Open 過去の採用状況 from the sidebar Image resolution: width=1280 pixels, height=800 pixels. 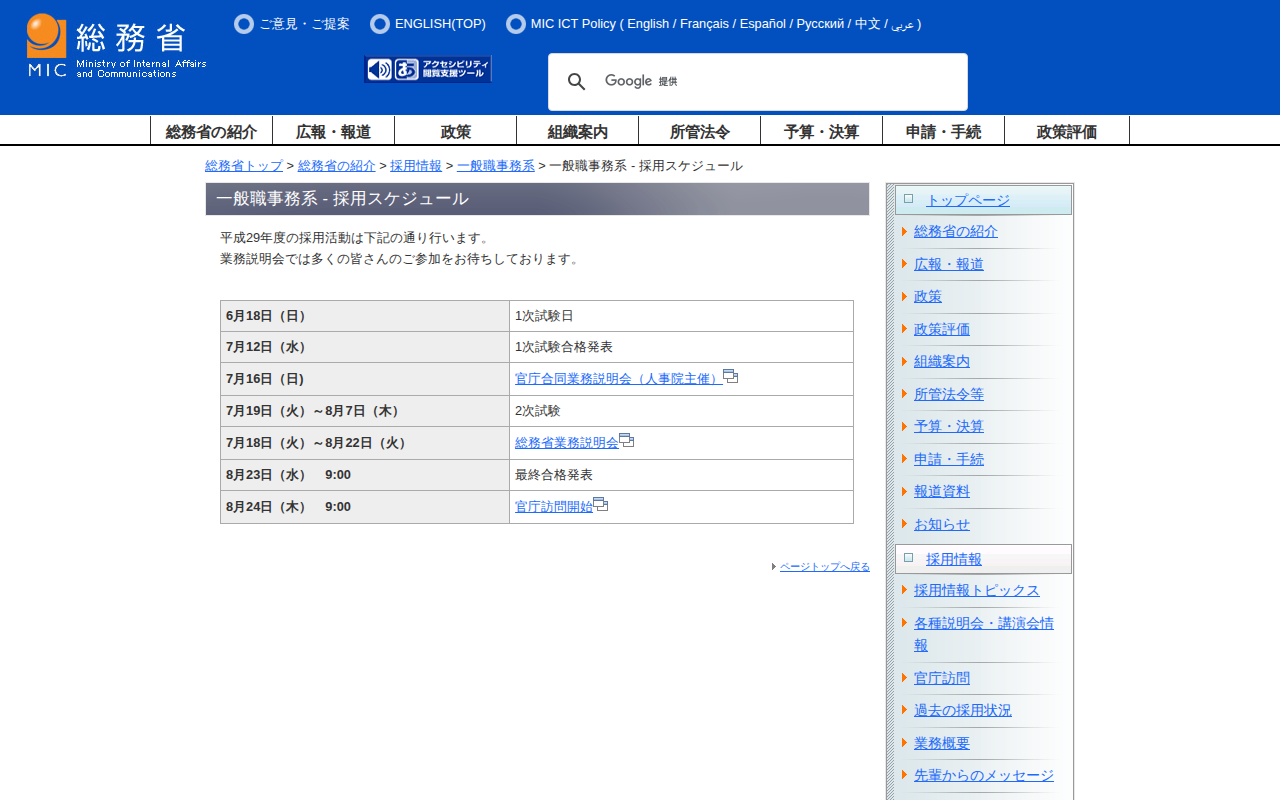pos(962,711)
